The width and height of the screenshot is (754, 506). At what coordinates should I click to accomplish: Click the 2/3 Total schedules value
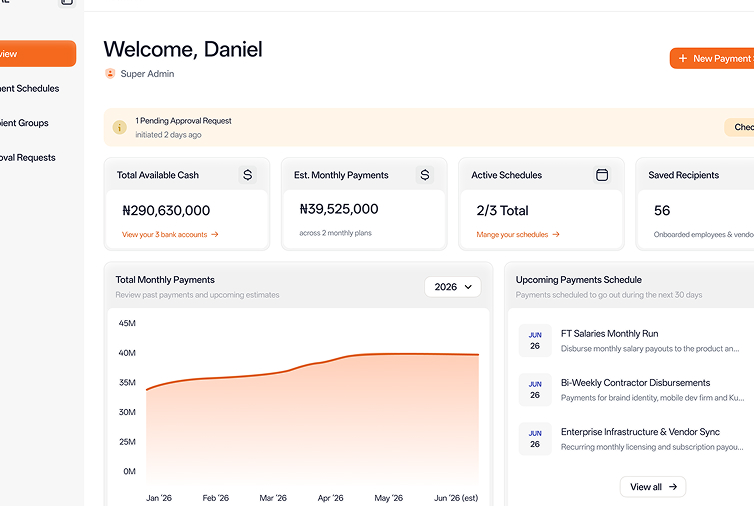(502, 211)
